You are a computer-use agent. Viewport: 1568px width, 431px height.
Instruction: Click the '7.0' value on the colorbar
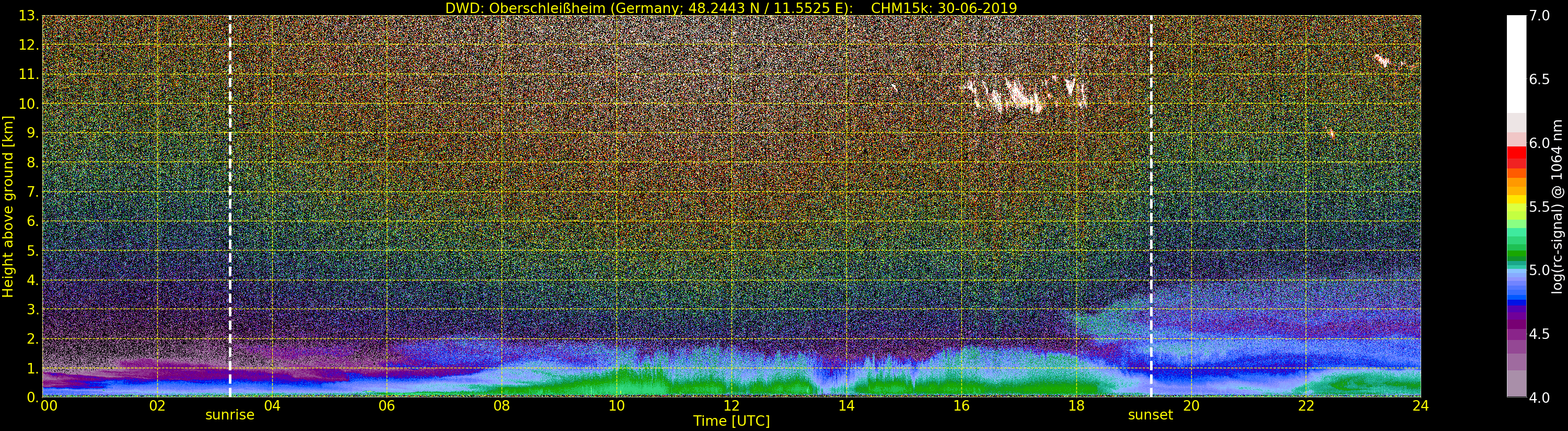coord(1539,16)
